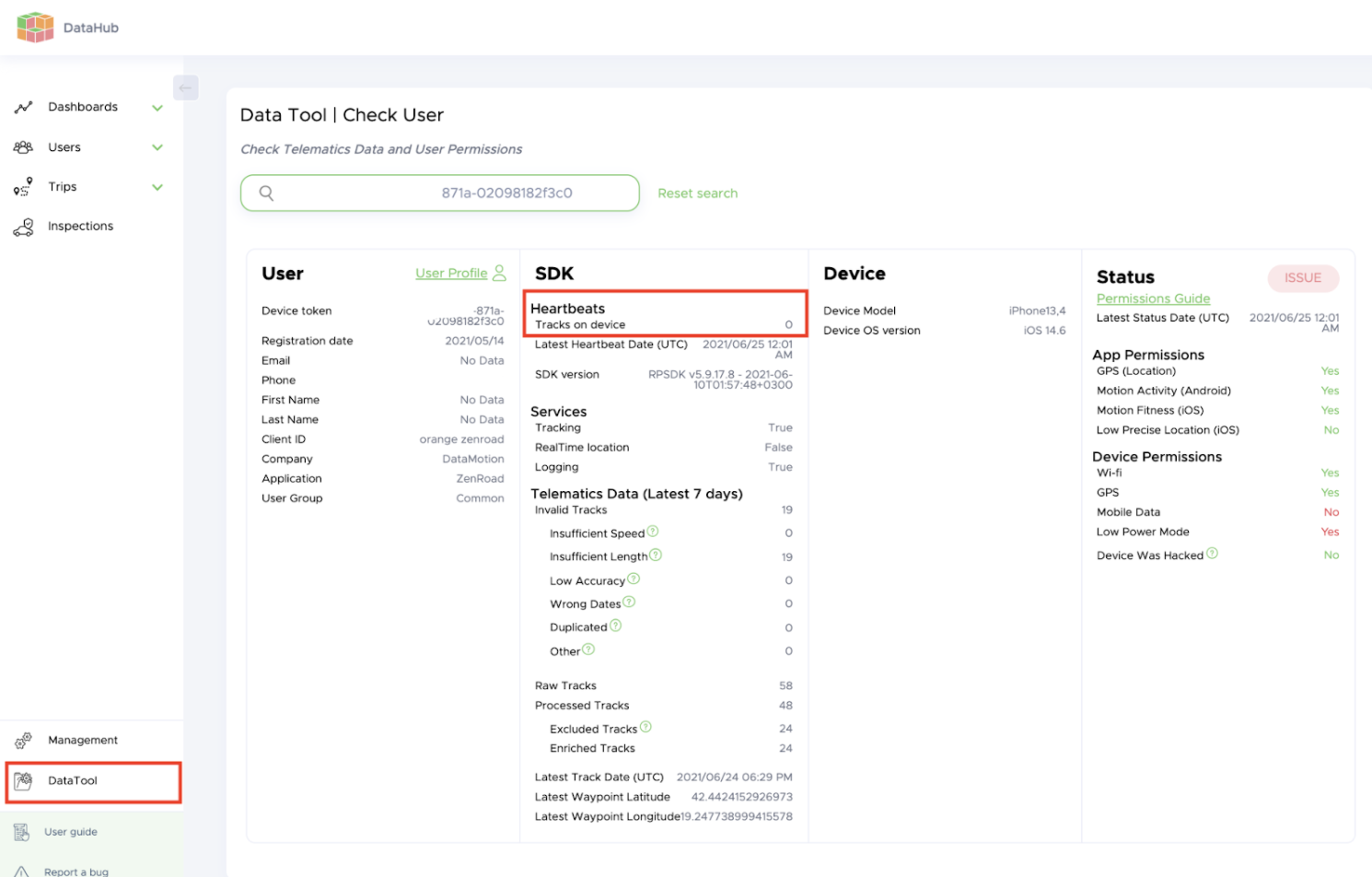1372x877 pixels.
Task: Click Reset search link
Action: [698, 193]
